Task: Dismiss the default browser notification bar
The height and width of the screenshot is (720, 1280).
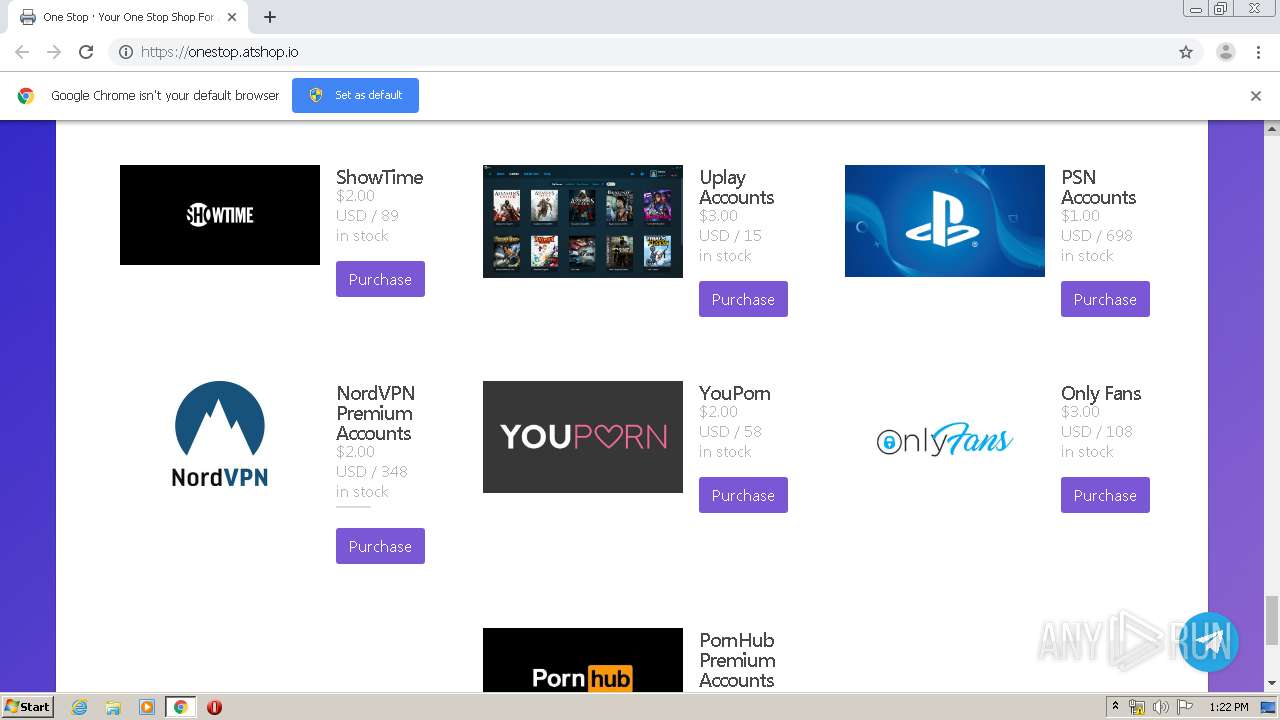Action: [x=1256, y=96]
